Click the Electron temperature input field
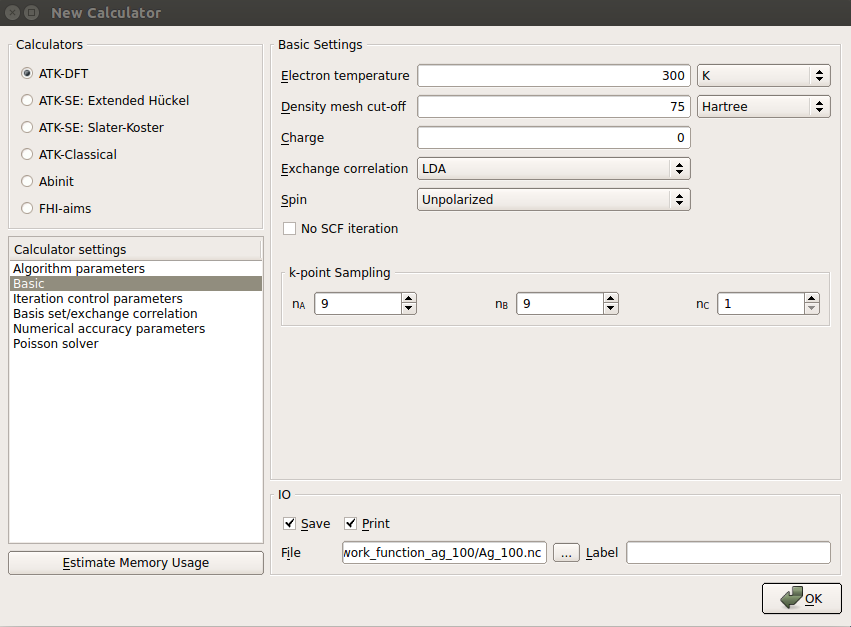The image size is (851, 627). tap(554, 75)
